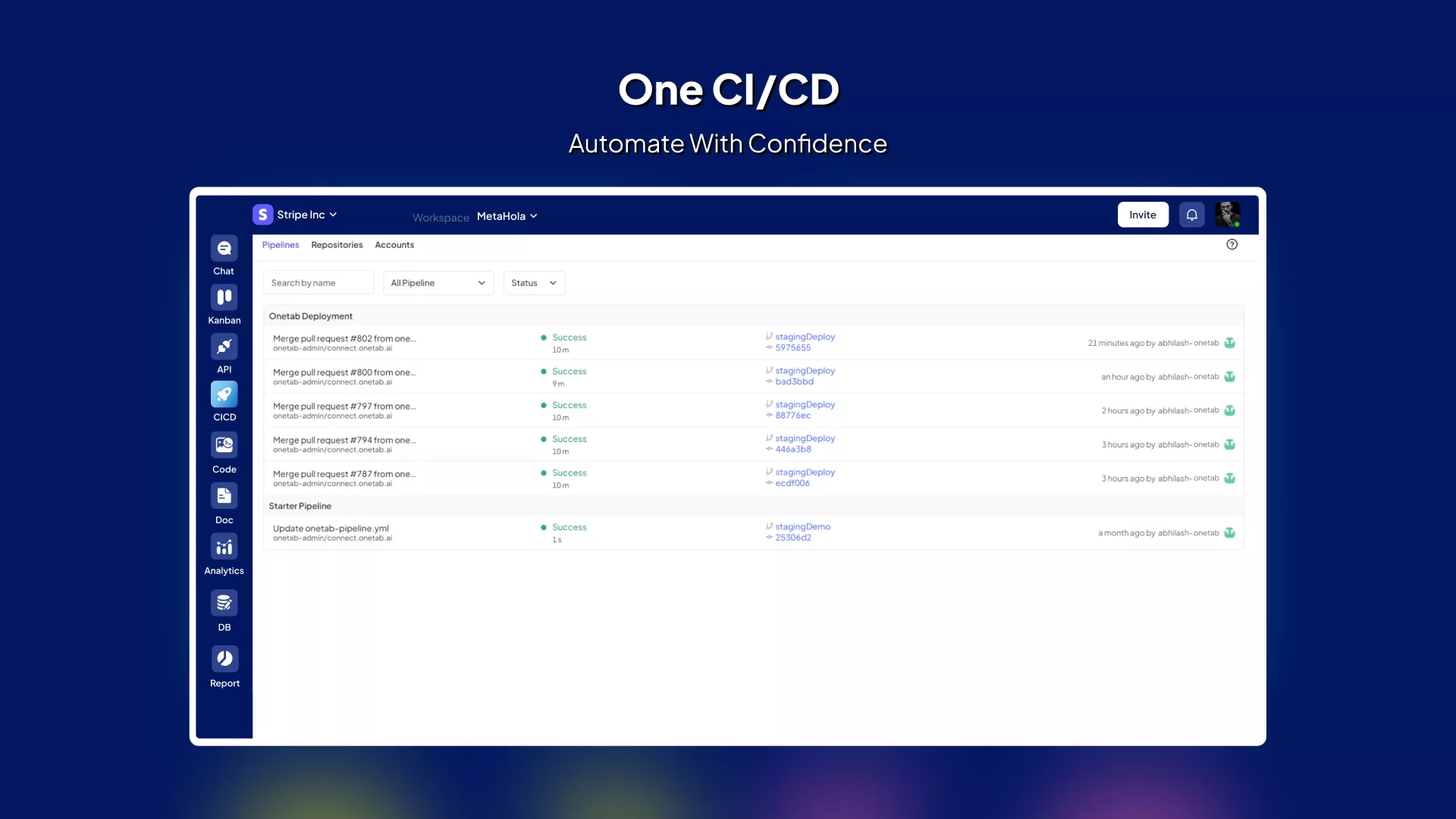Expand the Stripe Inc organization dropdown
The width and height of the screenshot is (1456, 819).
306,215
